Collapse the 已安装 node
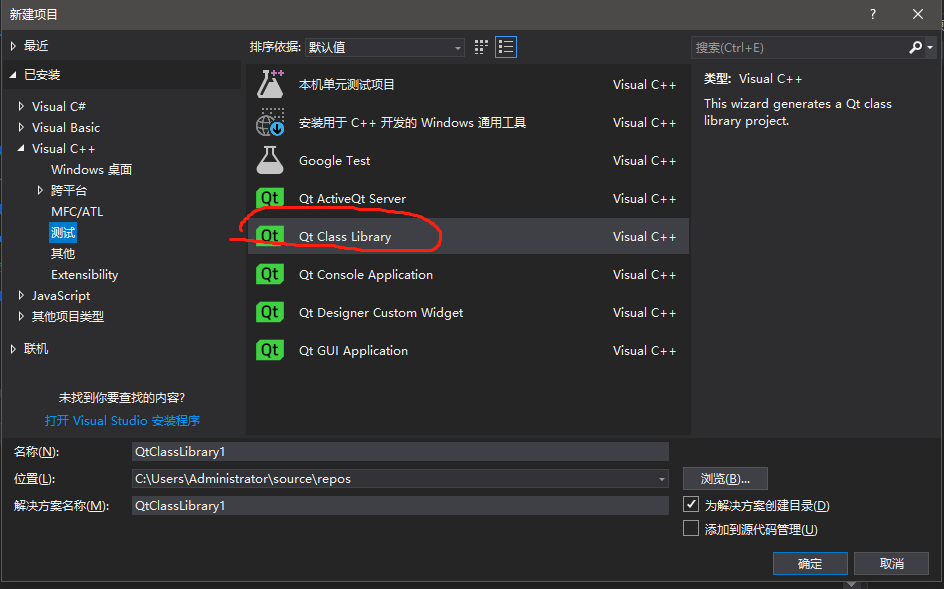This screenshot has height=589, width=944. click(x=13, y=75)
